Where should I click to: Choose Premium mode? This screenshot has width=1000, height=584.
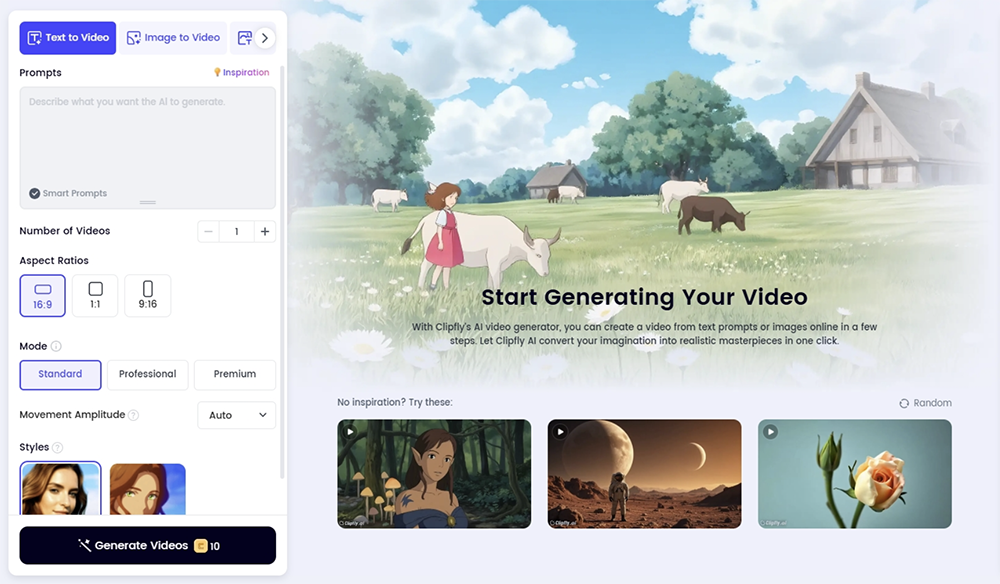[x=235, y=375]
